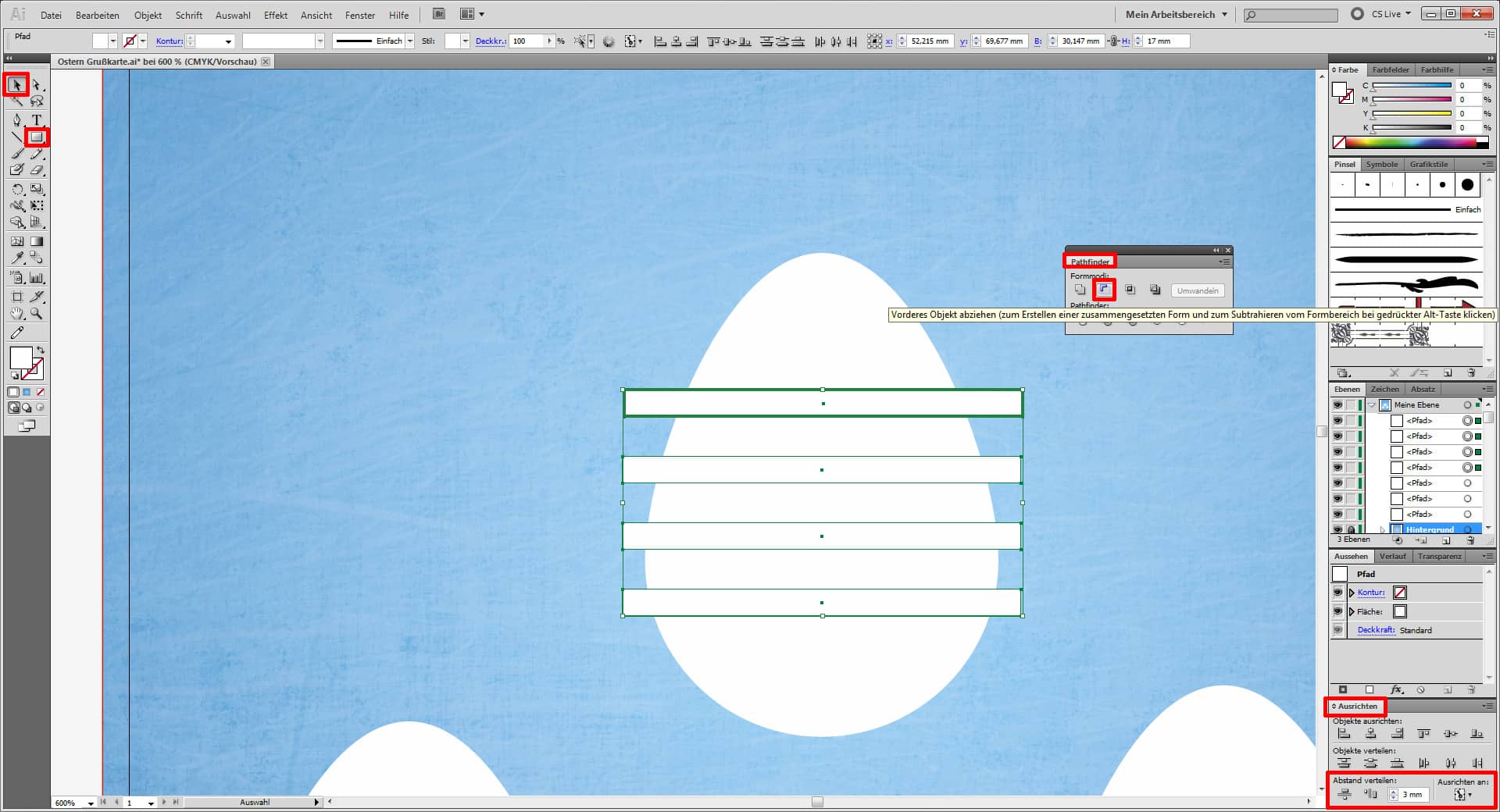Screen dimensions: 1500x812
Task: Activate the Type tool
Action: pos(36,119)
